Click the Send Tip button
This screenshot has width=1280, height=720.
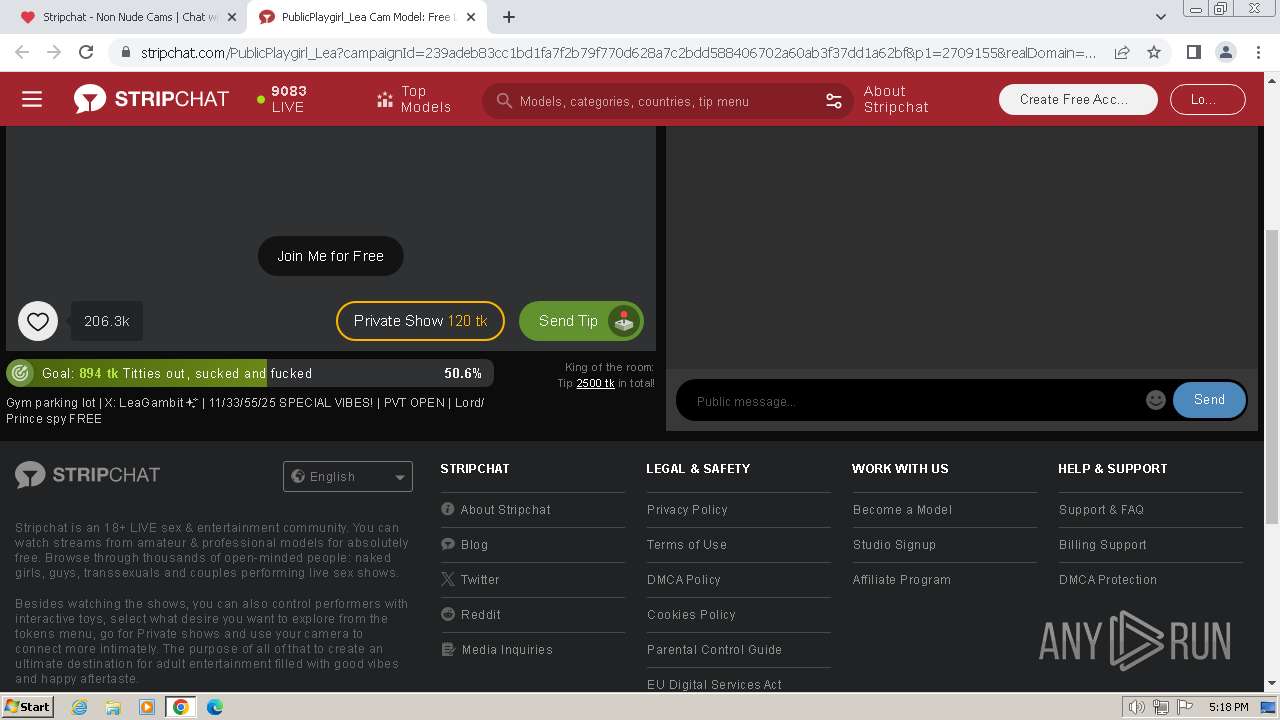(581, 321)
